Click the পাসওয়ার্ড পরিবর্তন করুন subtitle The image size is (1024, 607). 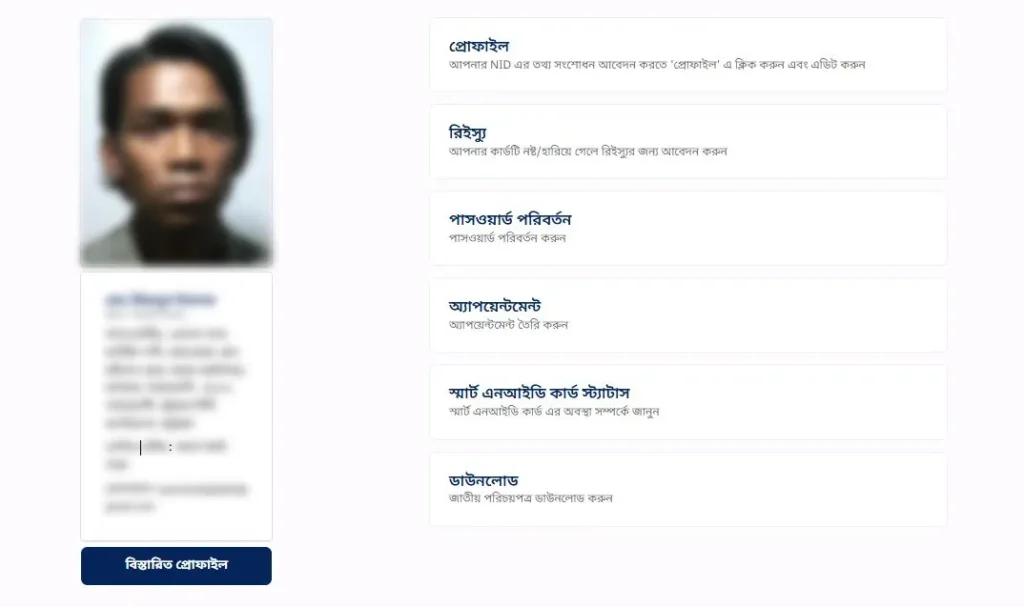[507, 238]
